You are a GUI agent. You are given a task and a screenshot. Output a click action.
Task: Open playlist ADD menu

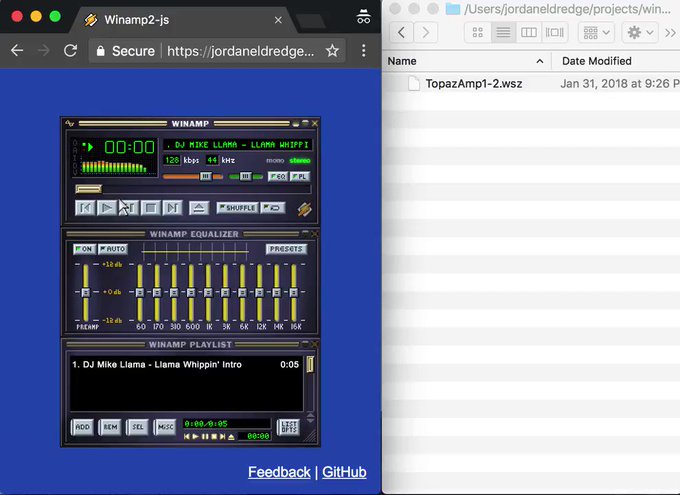click(82, 427)
